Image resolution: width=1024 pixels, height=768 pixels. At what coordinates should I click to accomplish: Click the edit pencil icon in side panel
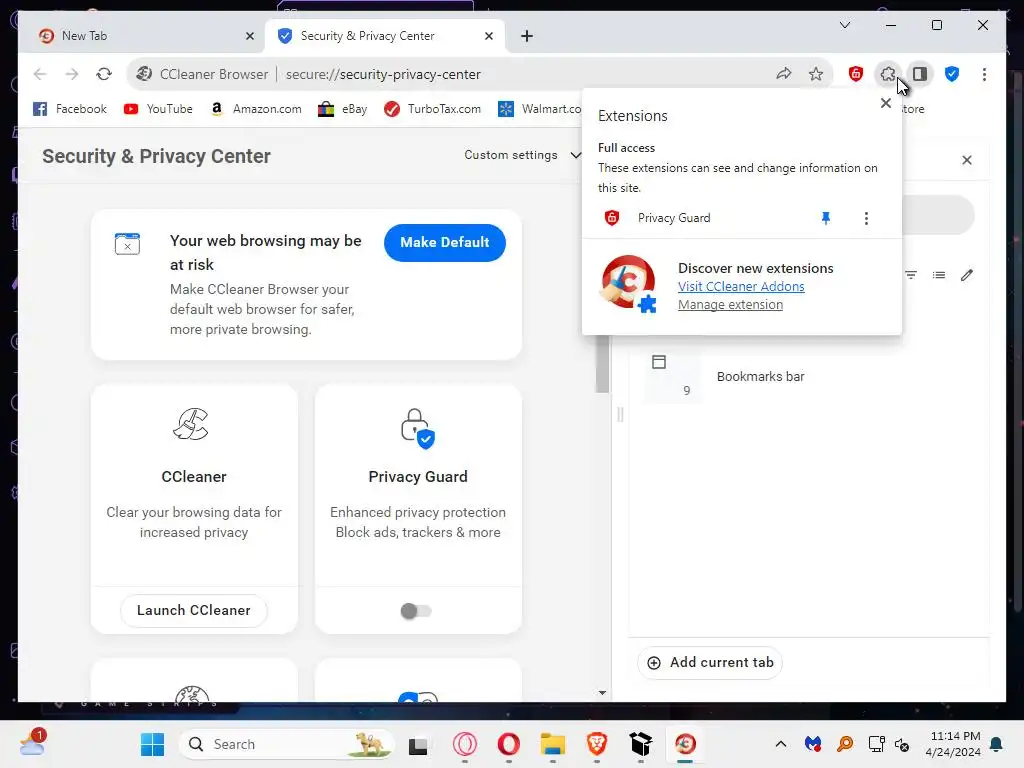point(967,275)
